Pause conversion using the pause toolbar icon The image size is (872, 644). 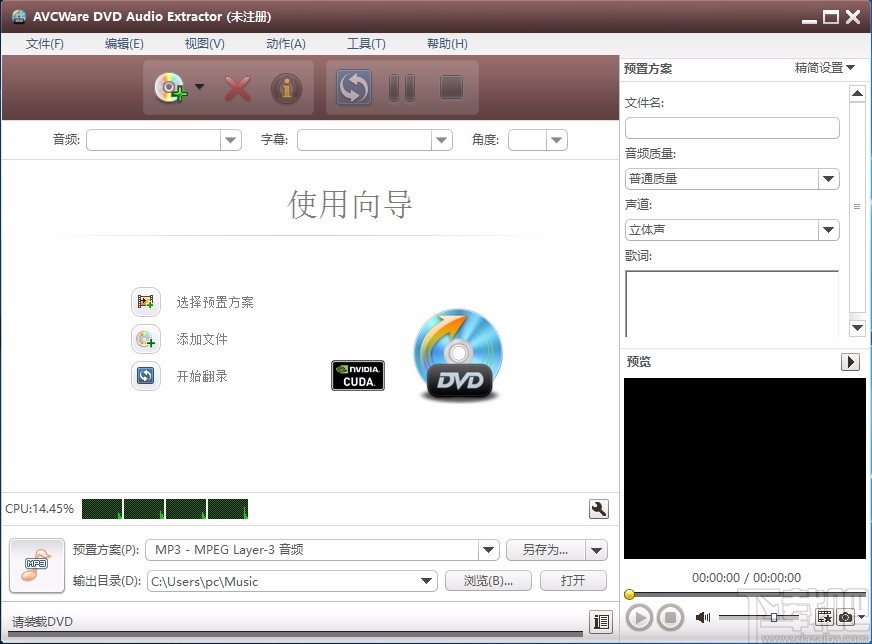coord(401,88)
